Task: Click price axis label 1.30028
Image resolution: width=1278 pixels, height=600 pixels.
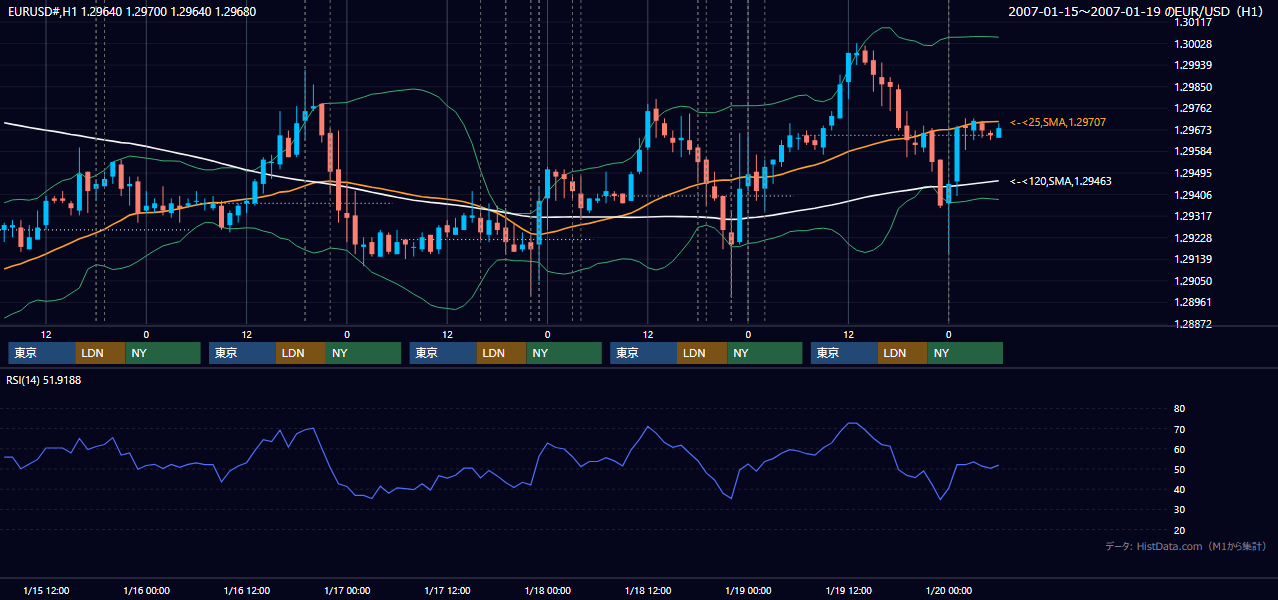Action: (1192, 44)
